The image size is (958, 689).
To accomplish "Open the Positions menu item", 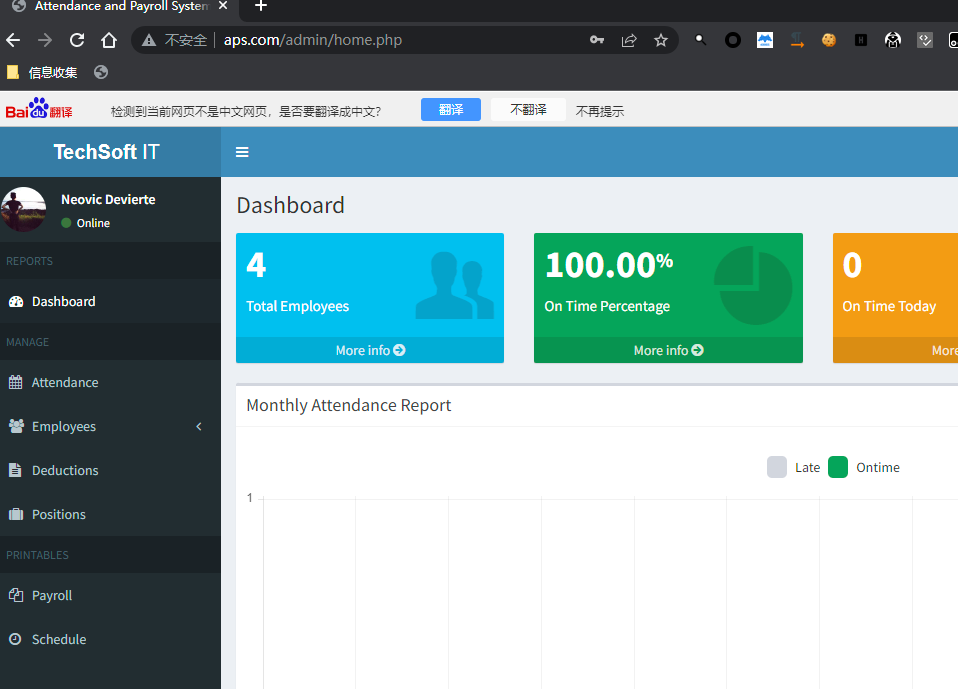I will 110,514.
